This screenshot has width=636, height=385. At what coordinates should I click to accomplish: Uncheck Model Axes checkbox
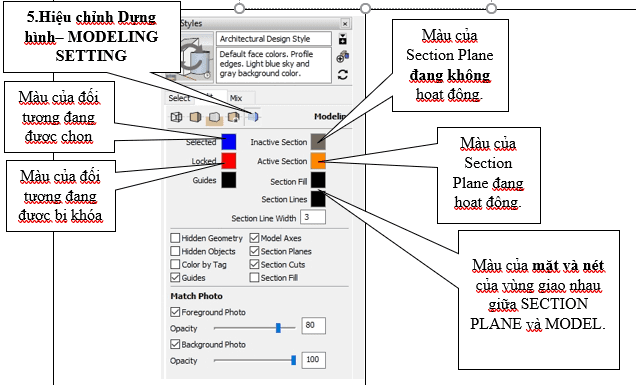pos(254,238)
